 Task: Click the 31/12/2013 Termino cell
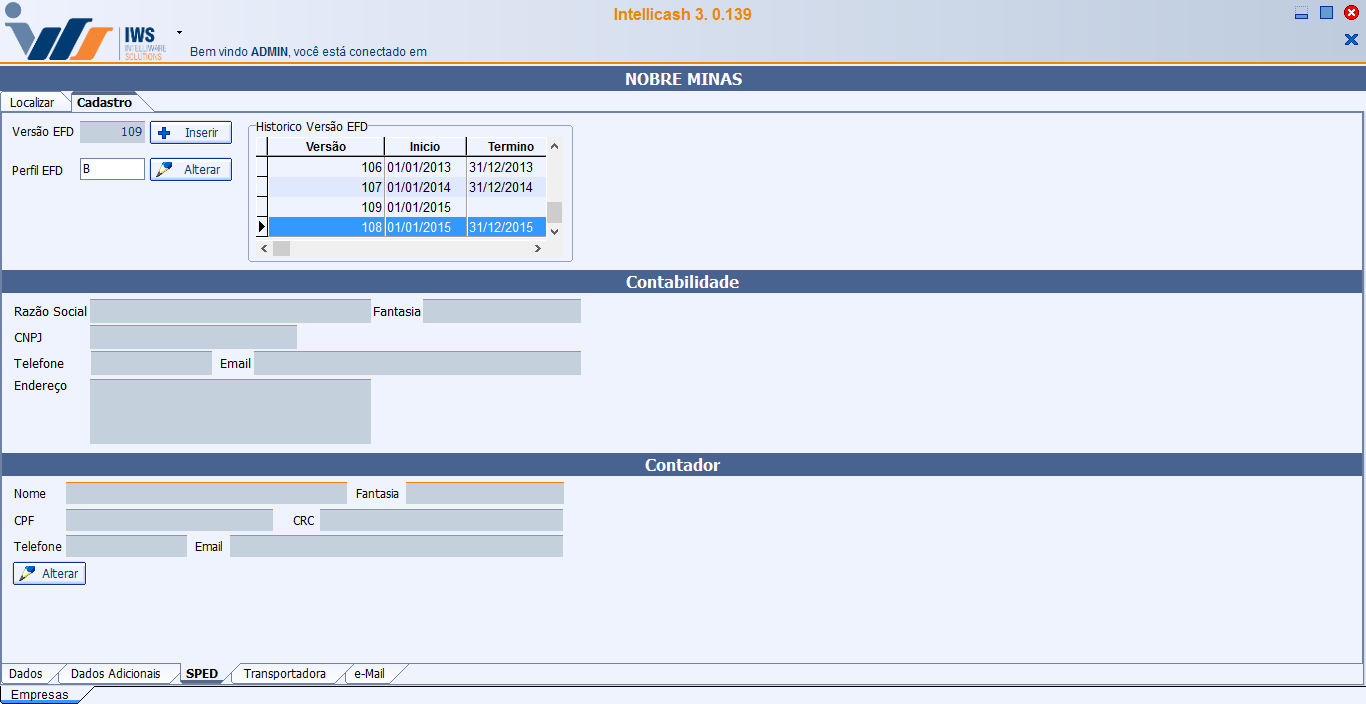(x=506, y=167)
